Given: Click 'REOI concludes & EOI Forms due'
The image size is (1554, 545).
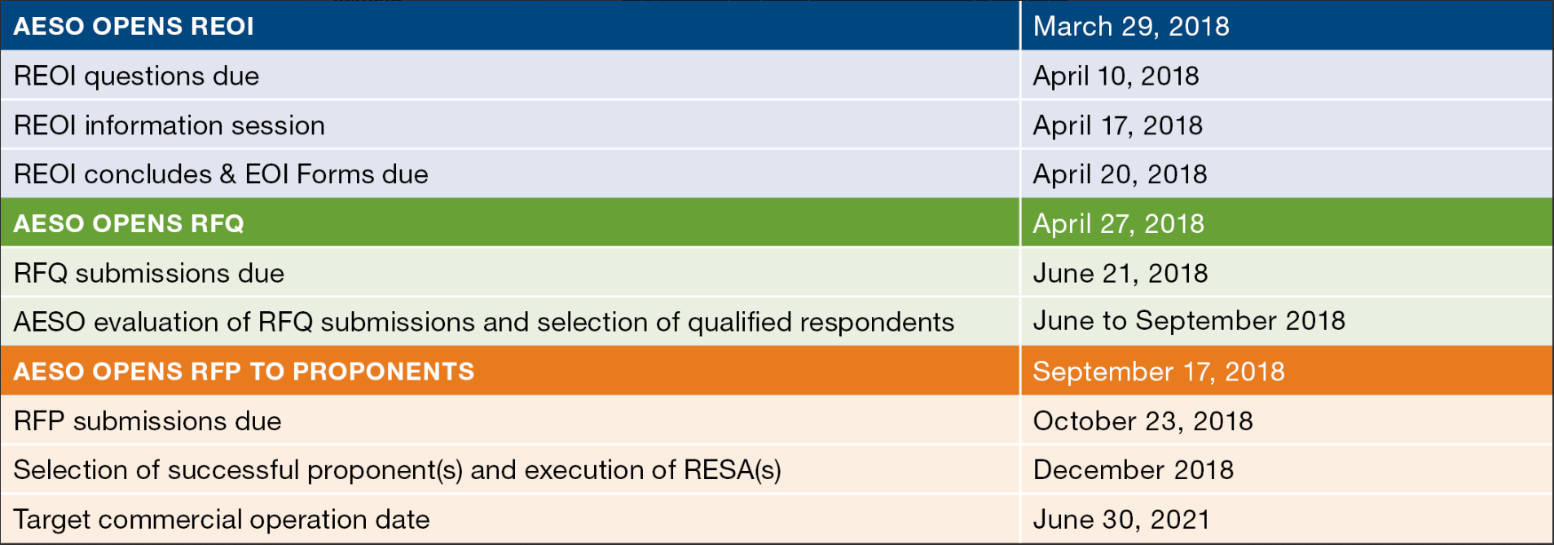Looking at the screenshot, I should tap(221, 174).
